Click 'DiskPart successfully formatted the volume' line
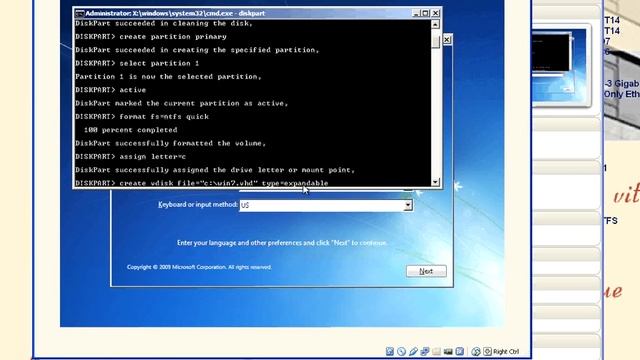Viewport: 640px width, 360px height. click(x=171, y=143)
